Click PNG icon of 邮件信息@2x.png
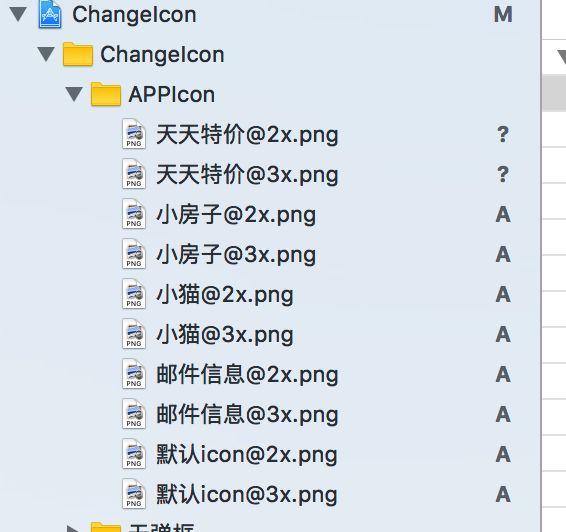566x532 pixels. pos(134,374)
